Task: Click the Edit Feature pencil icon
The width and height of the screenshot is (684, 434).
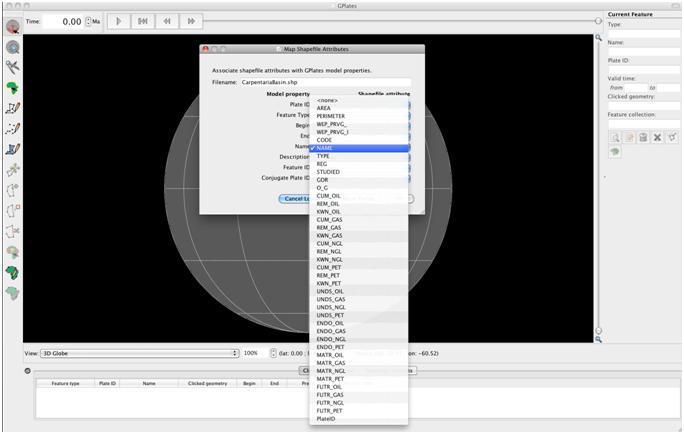Action: point(629,137)
